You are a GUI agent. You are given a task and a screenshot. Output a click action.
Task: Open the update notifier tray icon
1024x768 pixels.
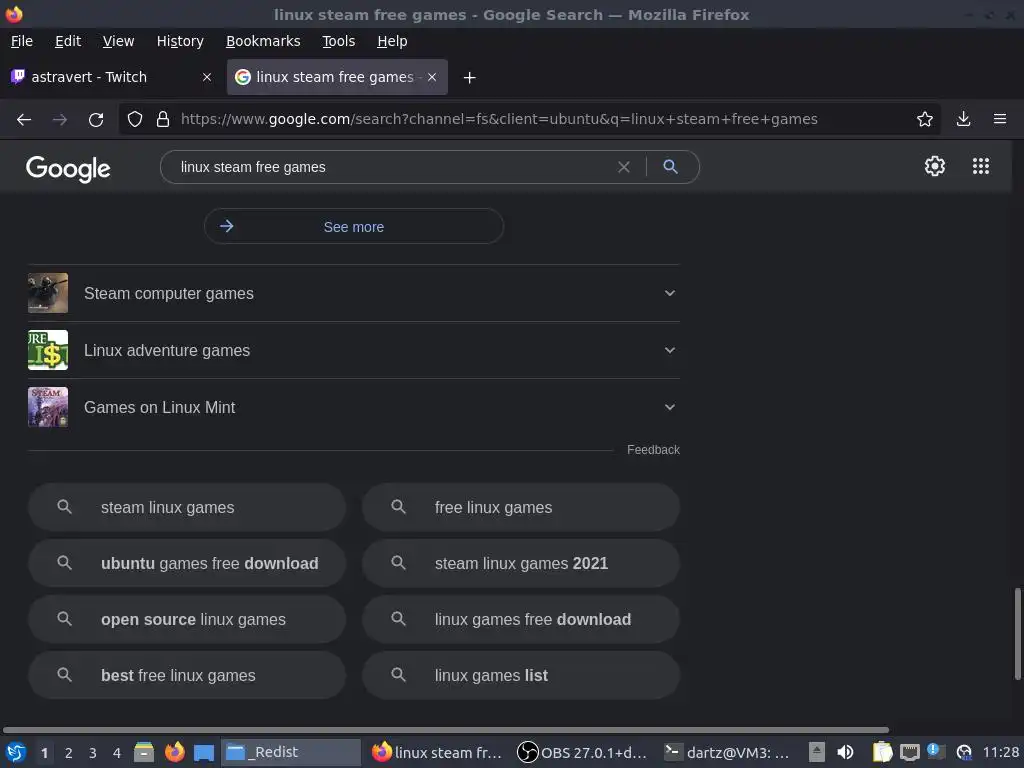click(964, 752)
